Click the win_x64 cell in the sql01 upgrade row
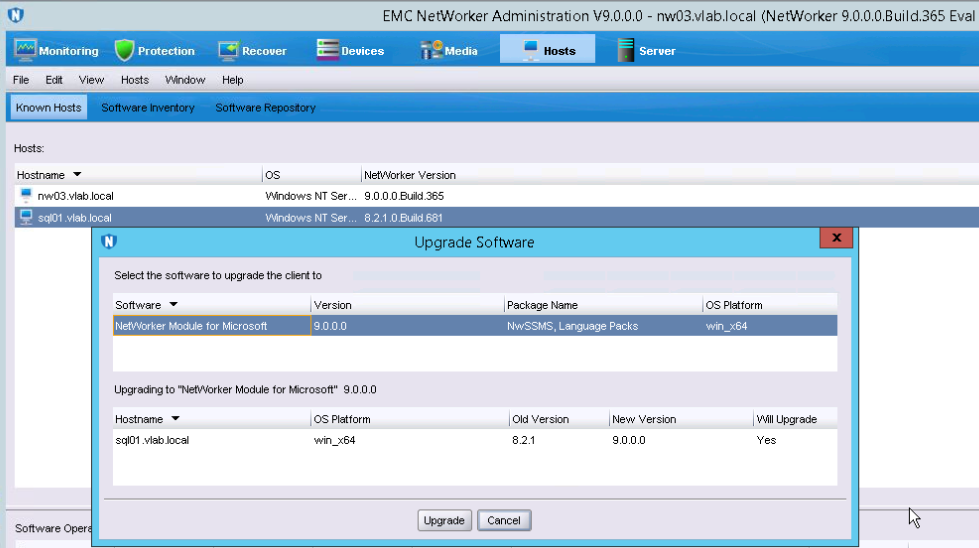This screenshot has width=979, height=548. [335, 440]
